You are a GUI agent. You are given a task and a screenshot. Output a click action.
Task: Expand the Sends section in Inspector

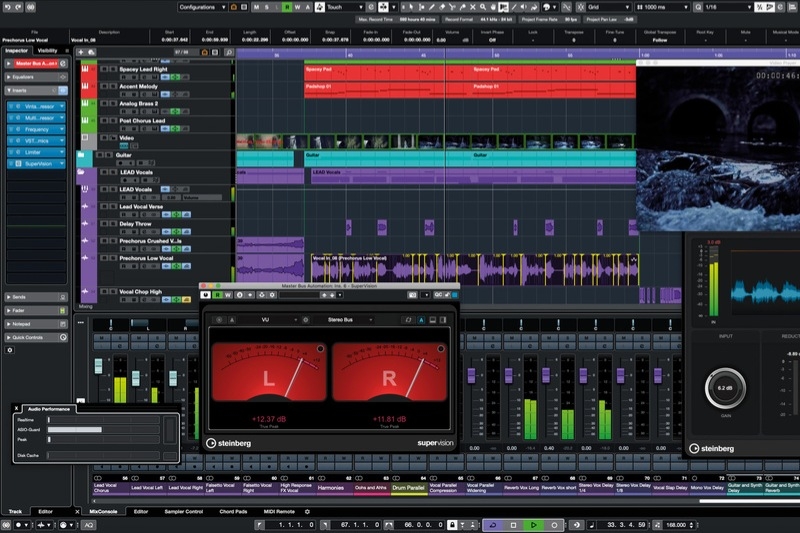click(36, 297)
